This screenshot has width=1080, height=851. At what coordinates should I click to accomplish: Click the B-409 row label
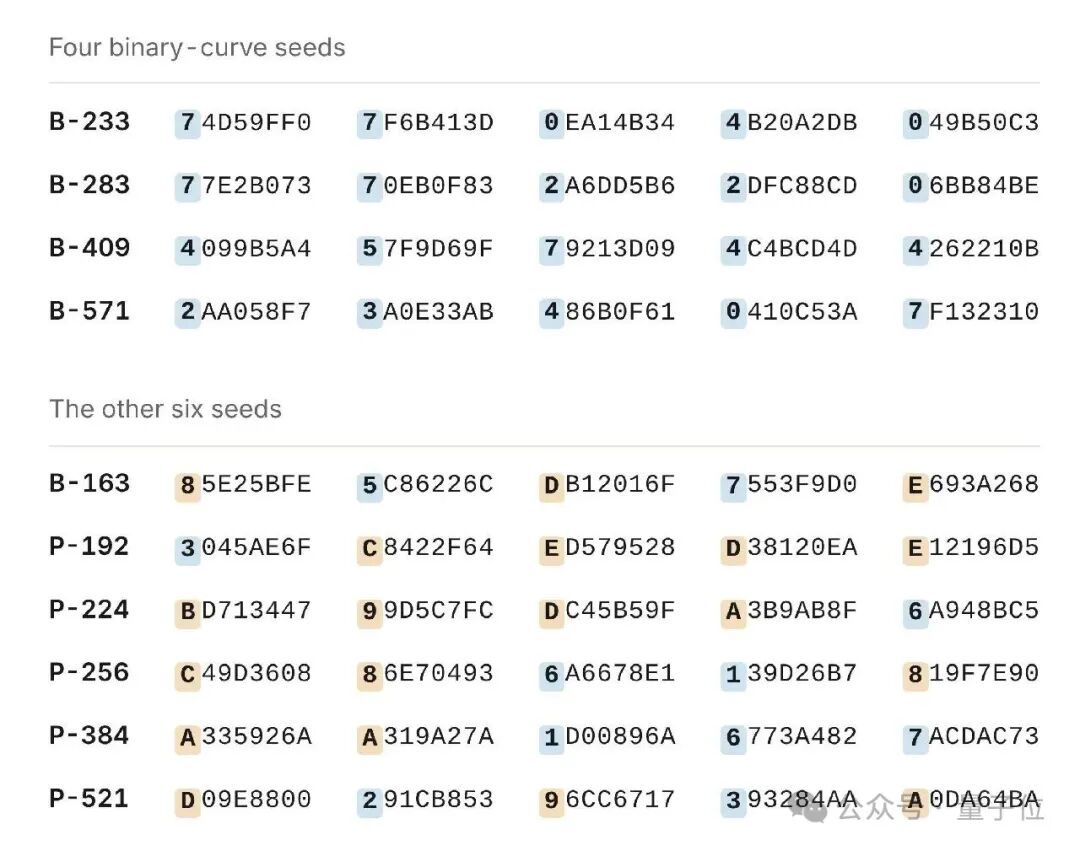point(90,247)
